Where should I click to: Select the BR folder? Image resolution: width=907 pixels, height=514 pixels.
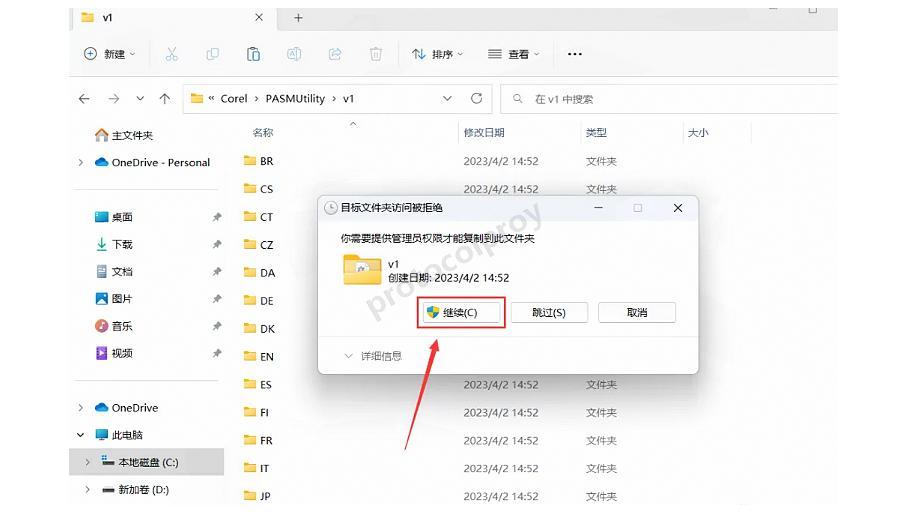[x=259, y=161]
